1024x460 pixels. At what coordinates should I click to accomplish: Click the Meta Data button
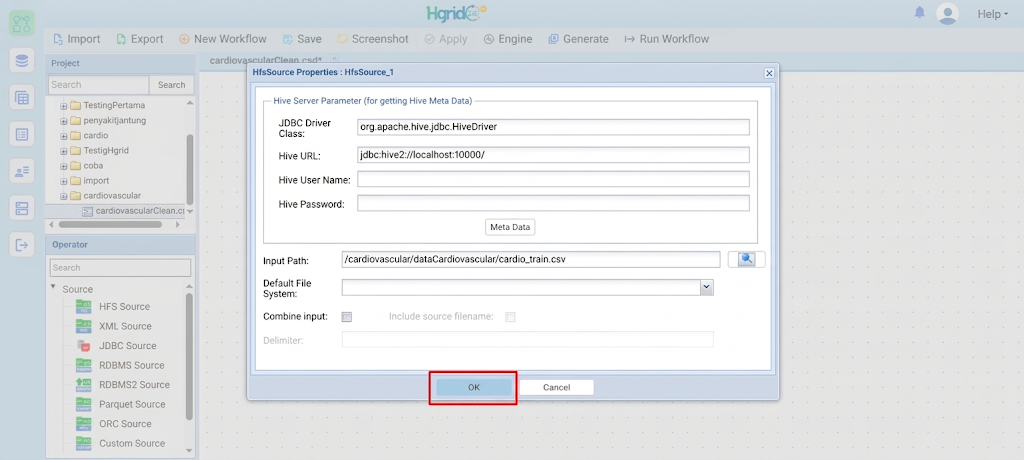(x=510, y=227)
